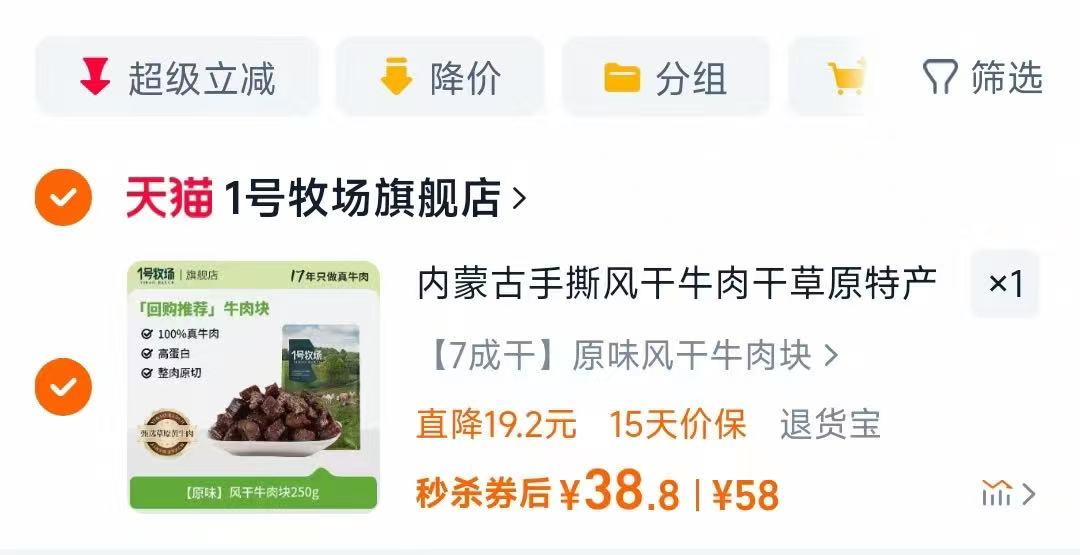Tap the yellow folder 分组 icon
Screen dimensions: 1080x555
coord(622,77)
